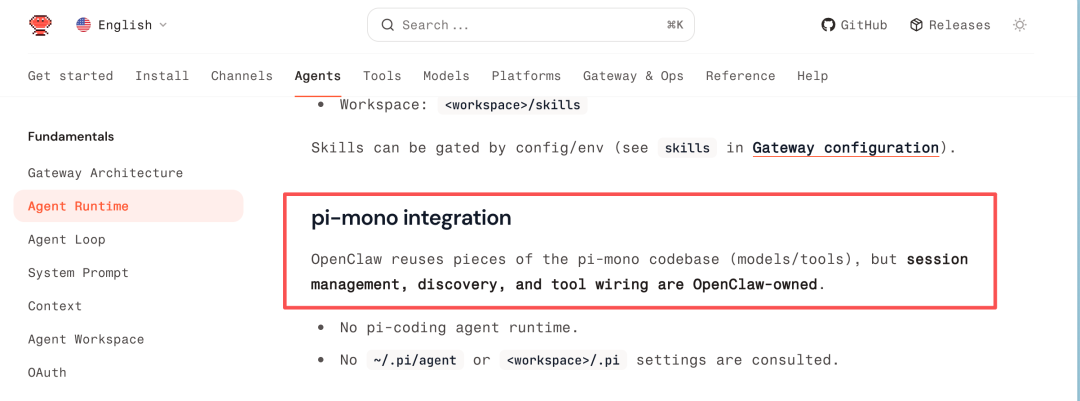Open the Reference tab
1080x401 pixels.
pos(740,76)
